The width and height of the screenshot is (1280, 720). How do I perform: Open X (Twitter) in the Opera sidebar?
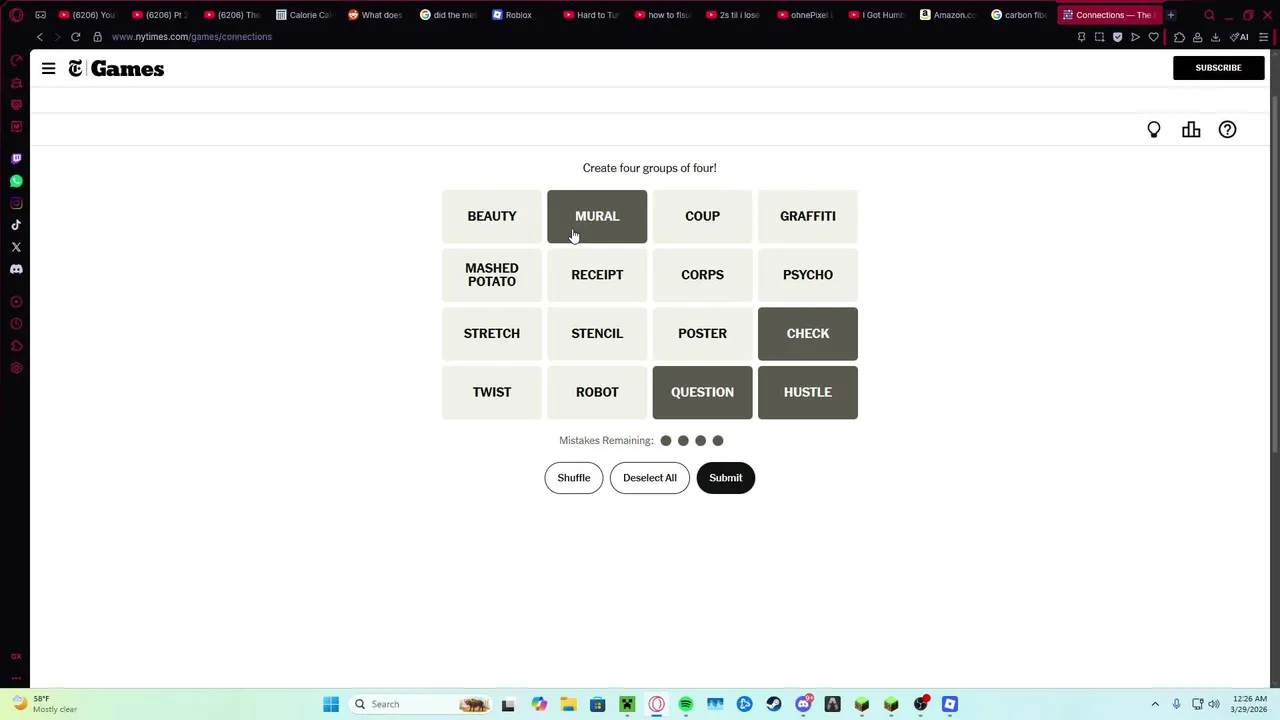[16, 247]
